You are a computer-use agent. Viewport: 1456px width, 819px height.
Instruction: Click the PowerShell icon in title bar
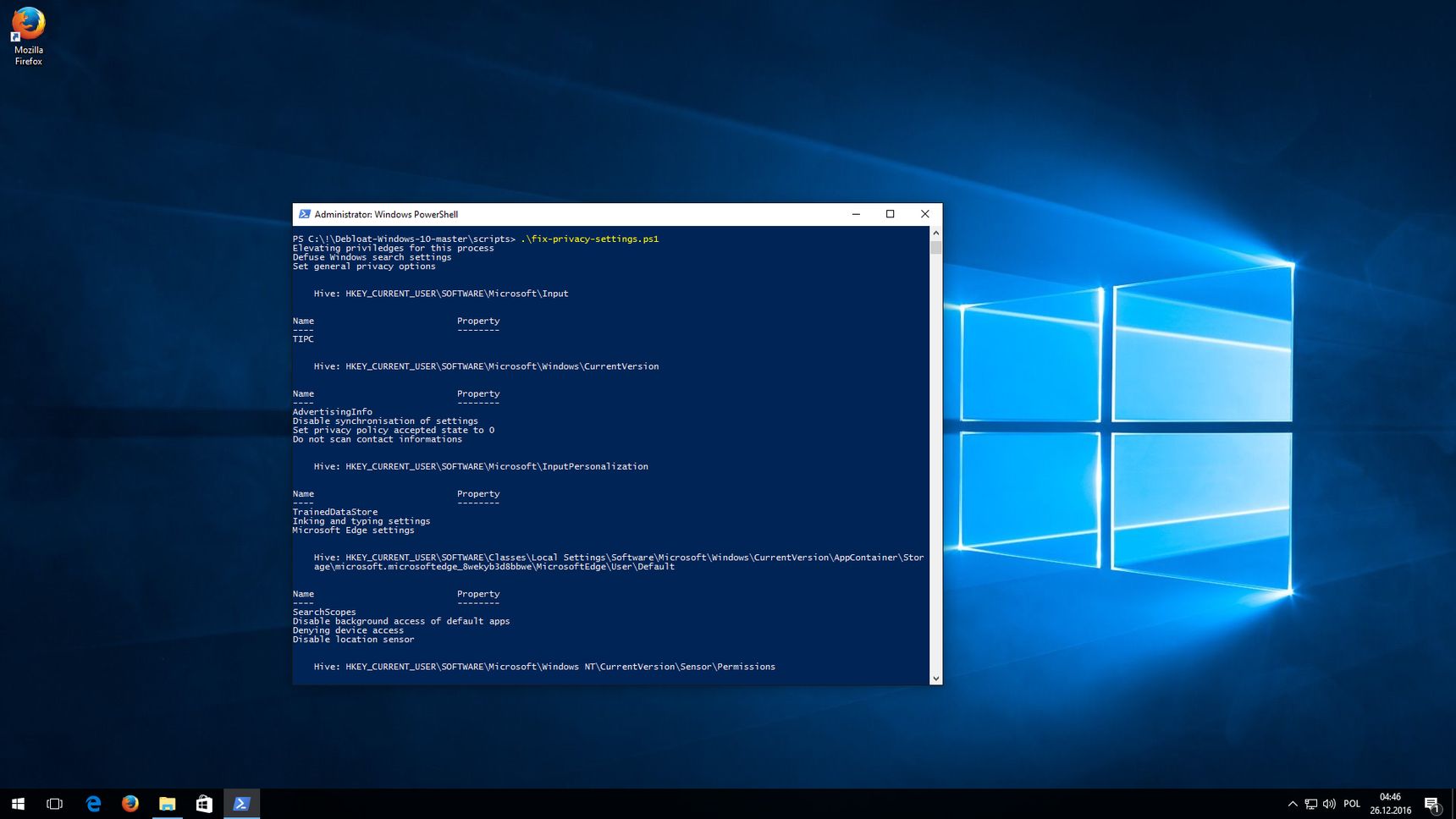tap(305, 214)
